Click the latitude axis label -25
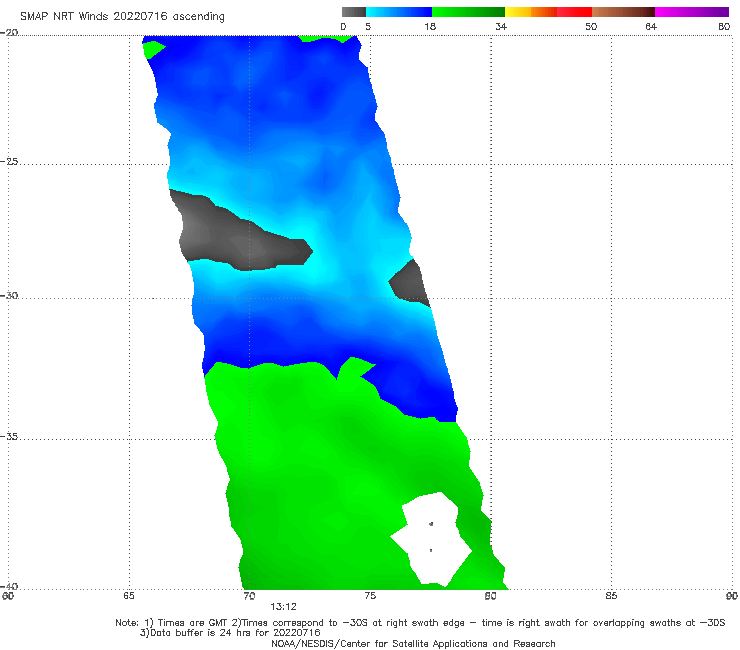Screen dimensions: 740x650 click(x=9, y=162)
